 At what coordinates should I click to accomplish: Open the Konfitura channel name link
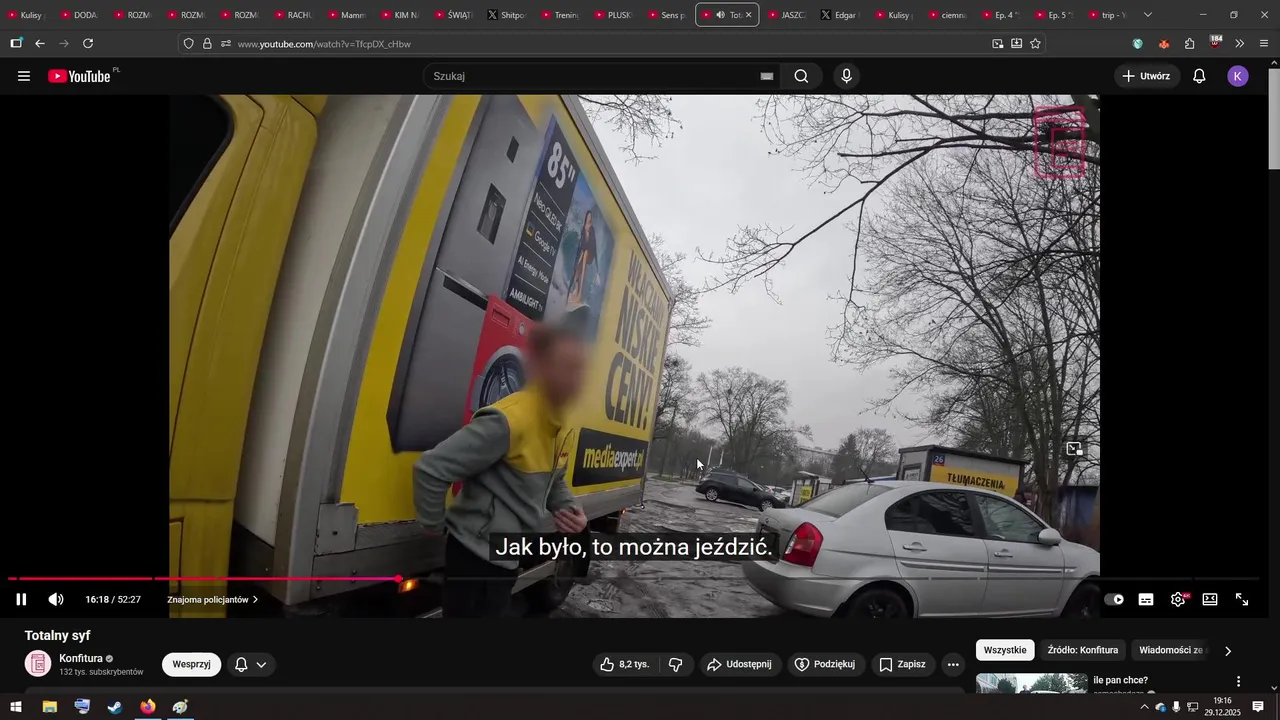81,658
